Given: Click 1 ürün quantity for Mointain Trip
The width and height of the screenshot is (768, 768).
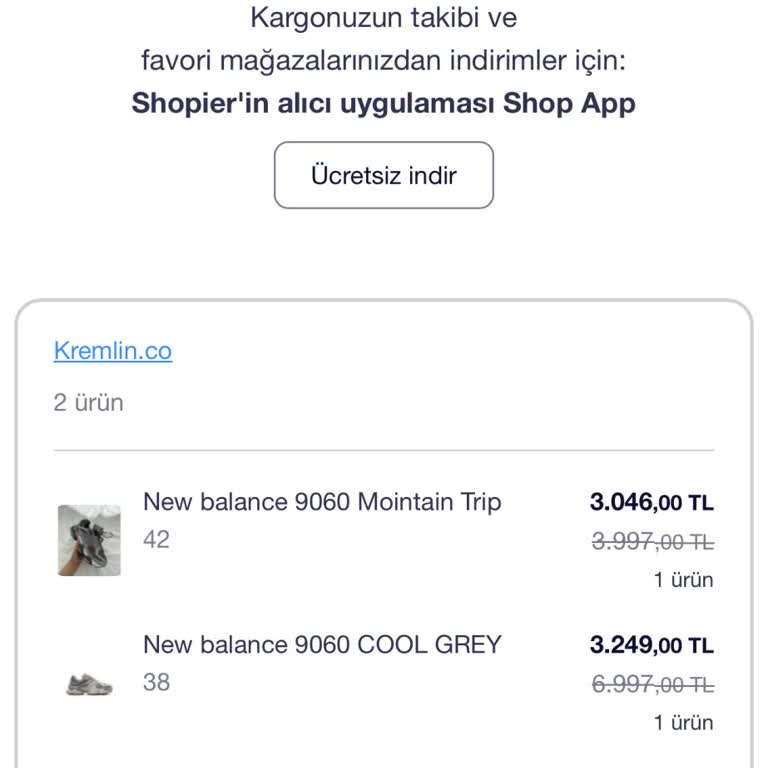Looking at the screenshot, I should (684, 580).
